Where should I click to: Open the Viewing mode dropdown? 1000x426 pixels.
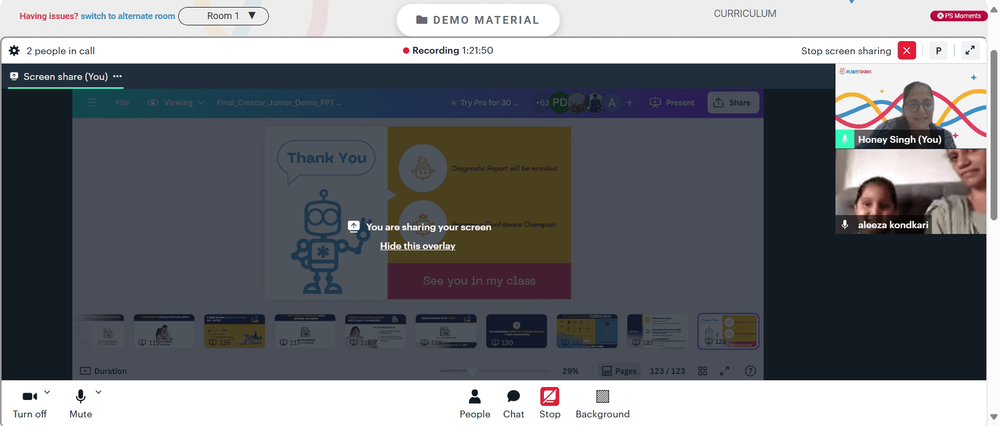coord(176,103)
